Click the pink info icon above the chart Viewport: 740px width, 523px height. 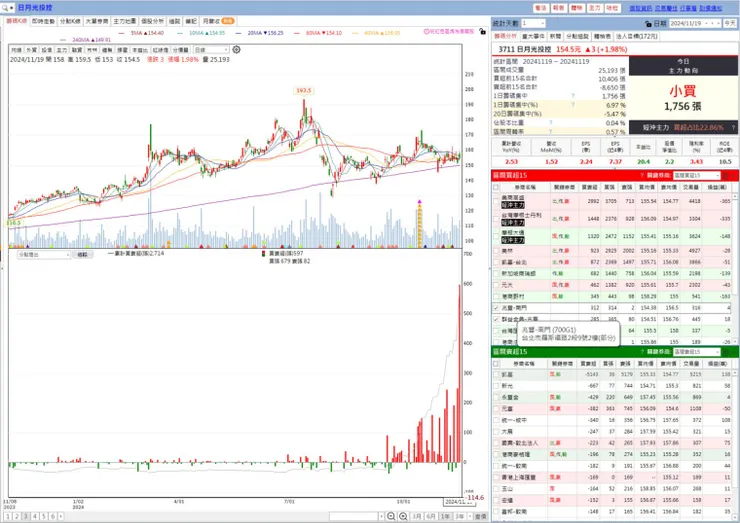(x=426, y=32)
